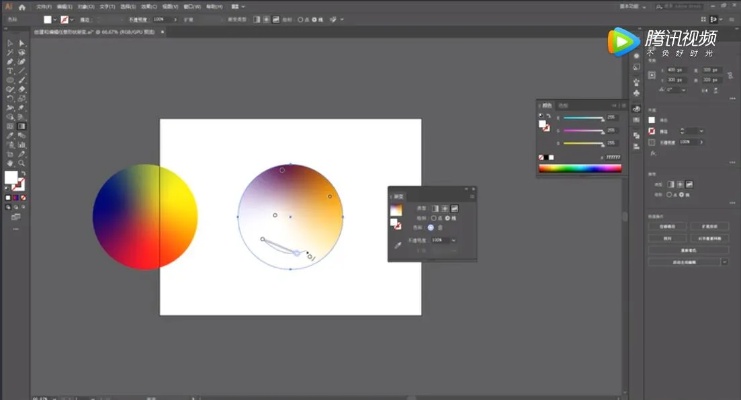The height and width of the screenshot is (400, 741).
Task: Select Lines radio in floating Gradient panel
Action: (x=448, y=218)
